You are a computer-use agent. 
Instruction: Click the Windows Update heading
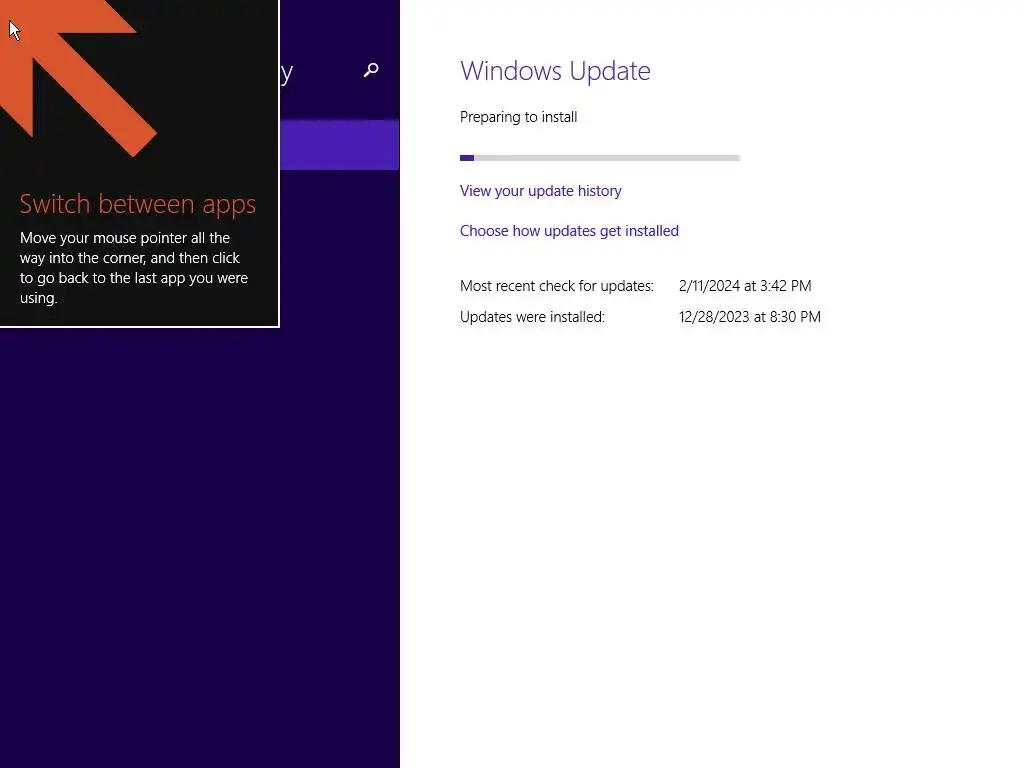coord(555,71)
